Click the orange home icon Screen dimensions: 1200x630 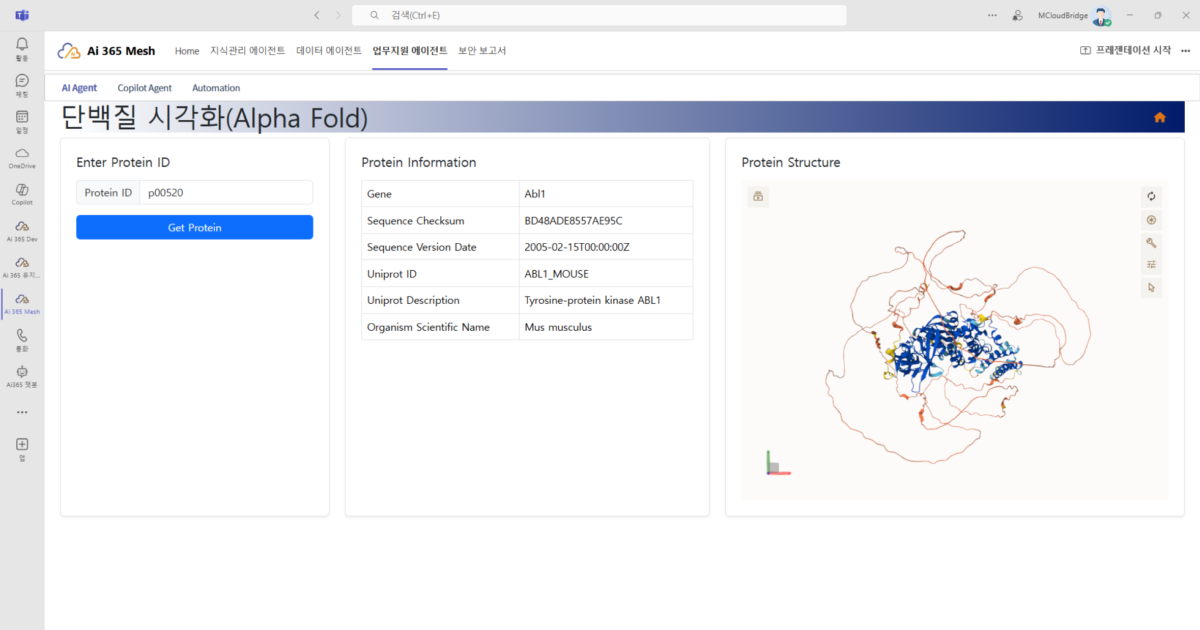pyautogui.click(x=1160, y=117)
